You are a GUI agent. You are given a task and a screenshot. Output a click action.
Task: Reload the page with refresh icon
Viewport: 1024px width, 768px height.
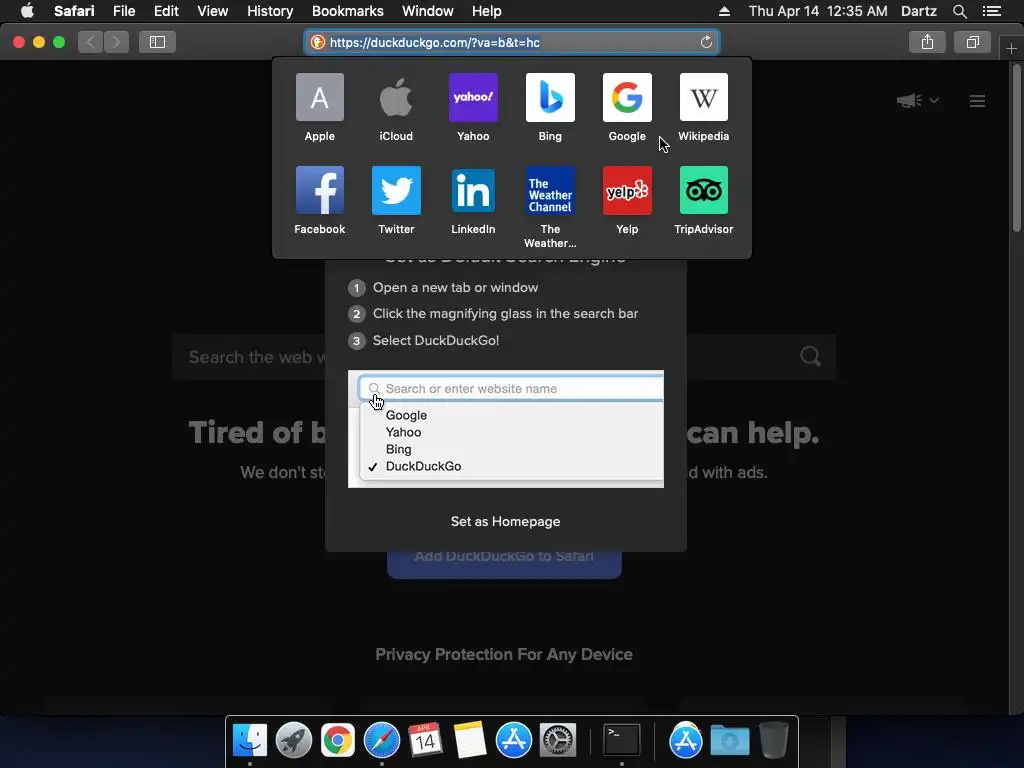706,42
